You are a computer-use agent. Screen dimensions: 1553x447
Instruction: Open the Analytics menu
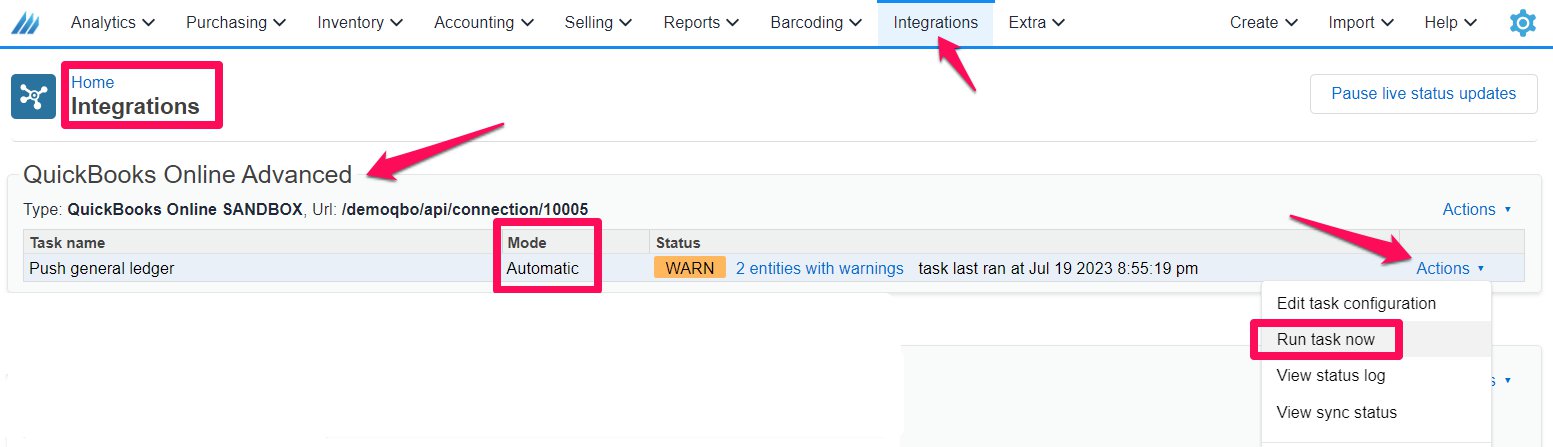[x=113, y=22]
